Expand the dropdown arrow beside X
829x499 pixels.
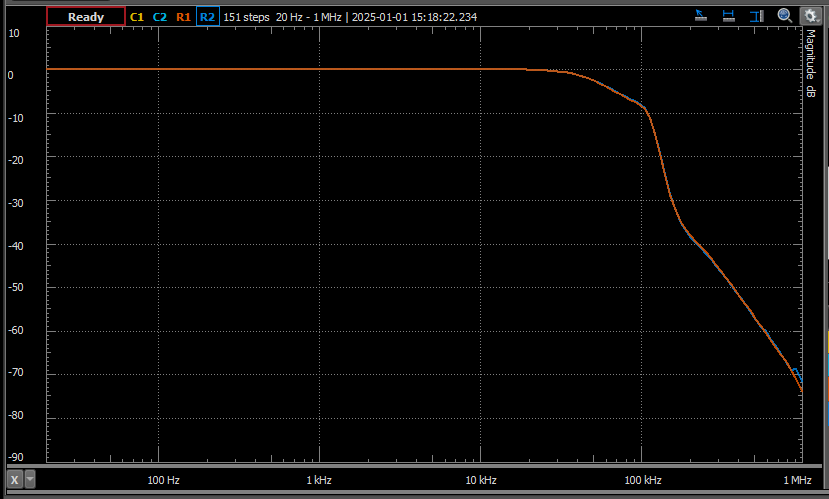pyautogui.click(x=30, y=479)
